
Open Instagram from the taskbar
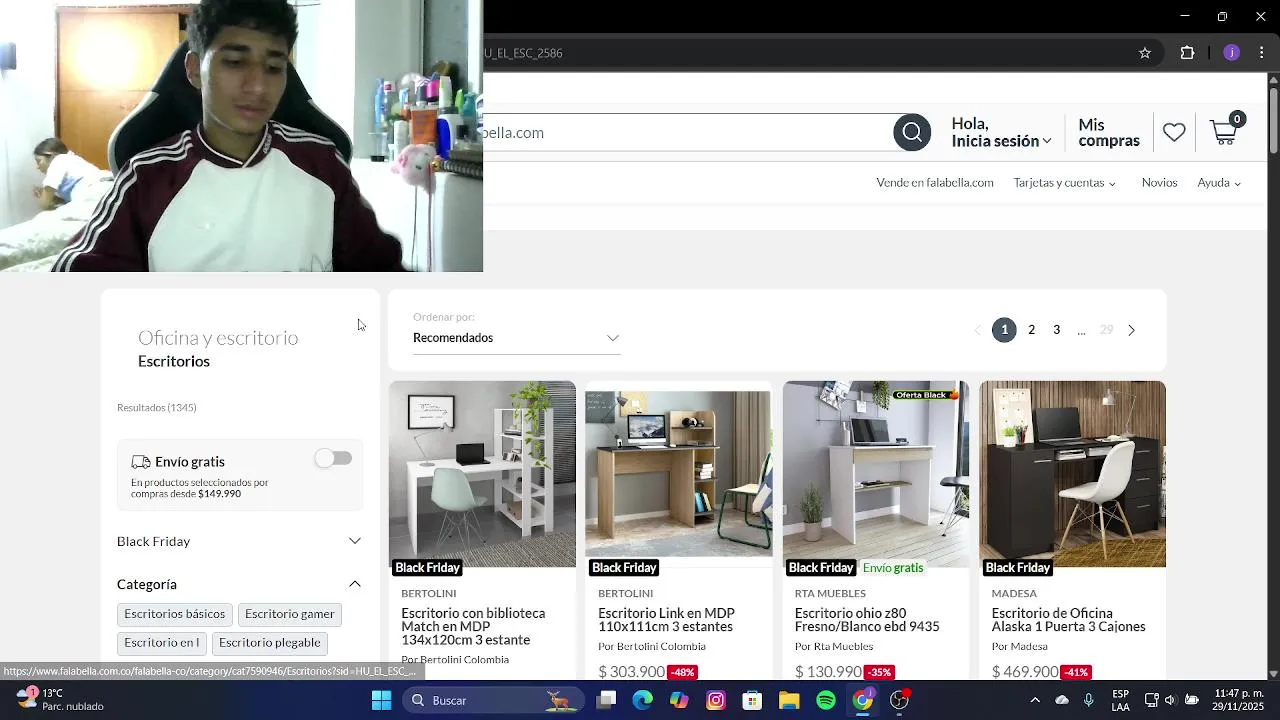pos(716,700)
